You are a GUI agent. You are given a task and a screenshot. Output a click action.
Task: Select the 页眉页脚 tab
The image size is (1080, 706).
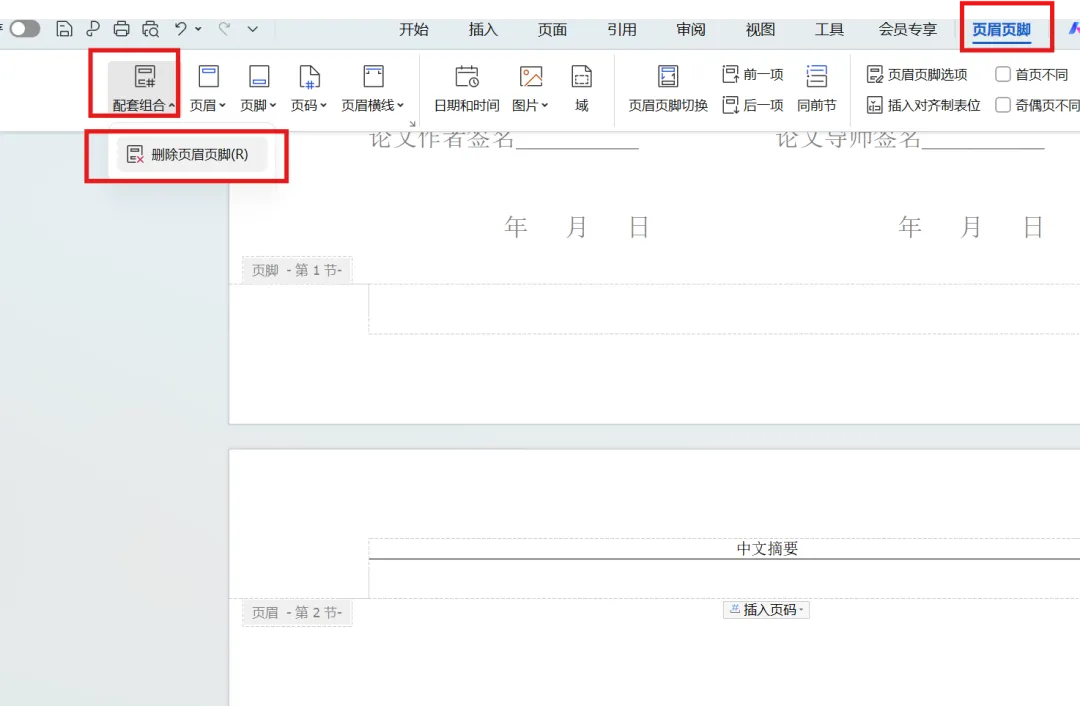(x=1001, y=30)
